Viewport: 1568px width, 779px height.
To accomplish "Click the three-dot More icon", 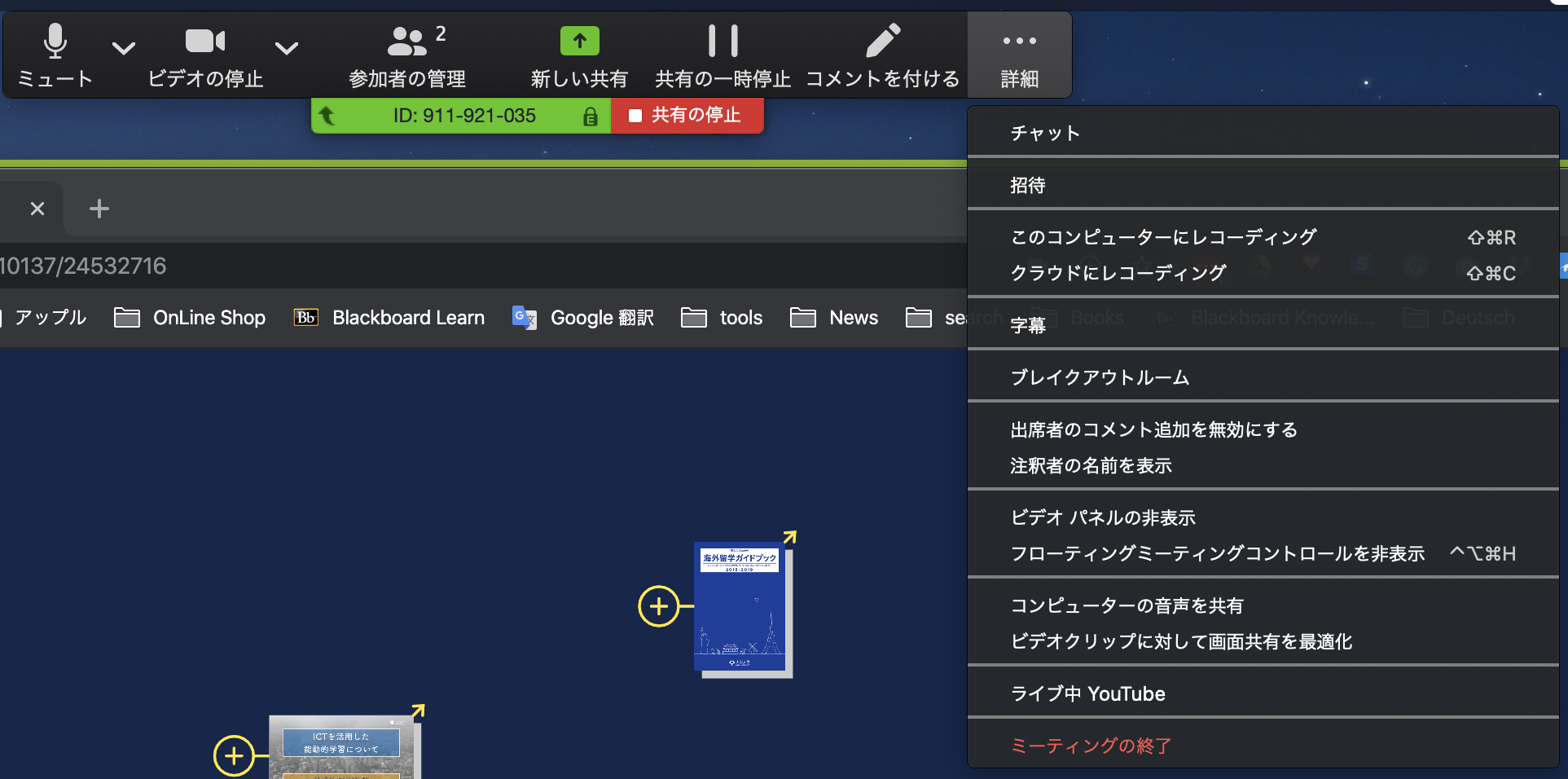I will [1019, 41].
